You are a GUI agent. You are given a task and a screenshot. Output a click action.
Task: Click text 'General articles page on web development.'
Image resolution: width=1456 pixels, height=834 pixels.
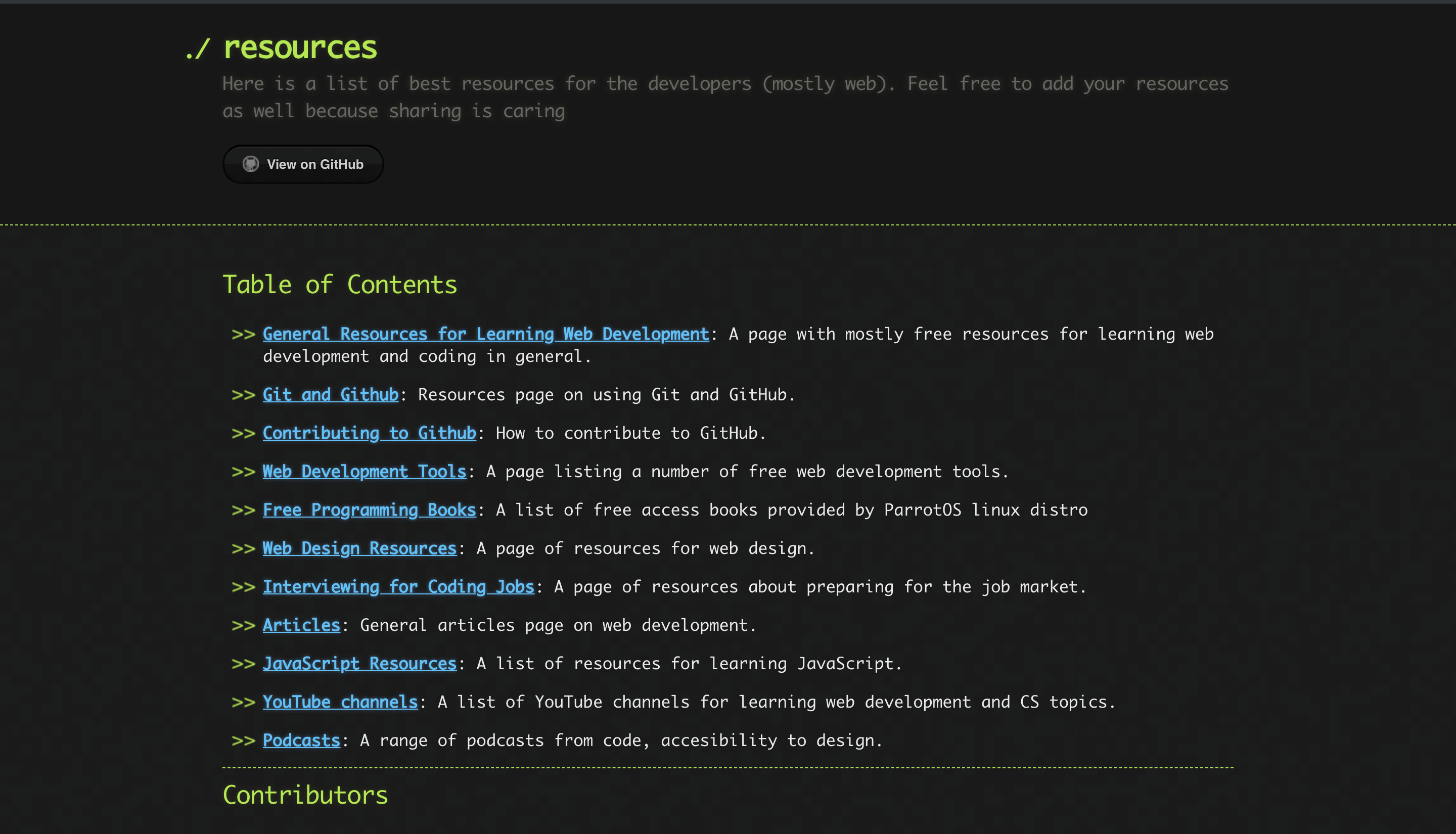558,625
